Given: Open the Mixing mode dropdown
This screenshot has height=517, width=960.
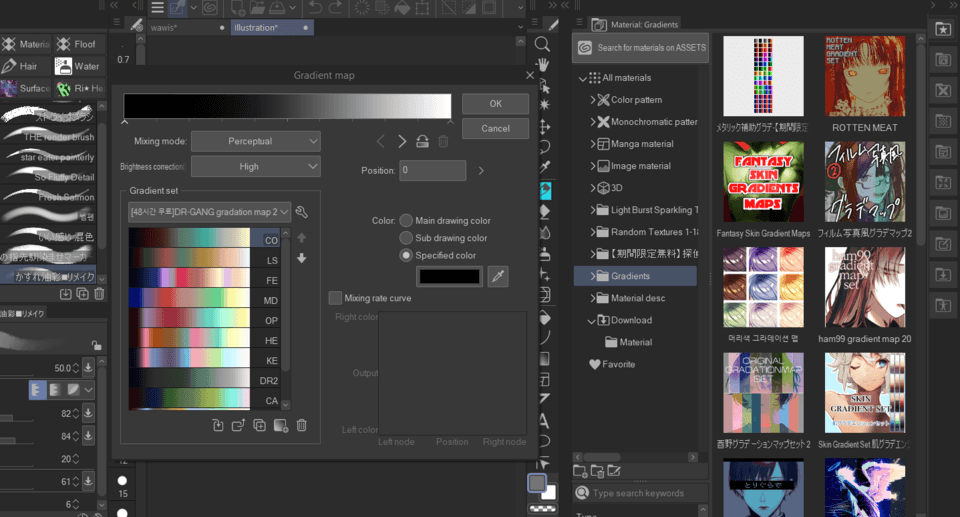Looking at the screenshot, I should point(255,142).
